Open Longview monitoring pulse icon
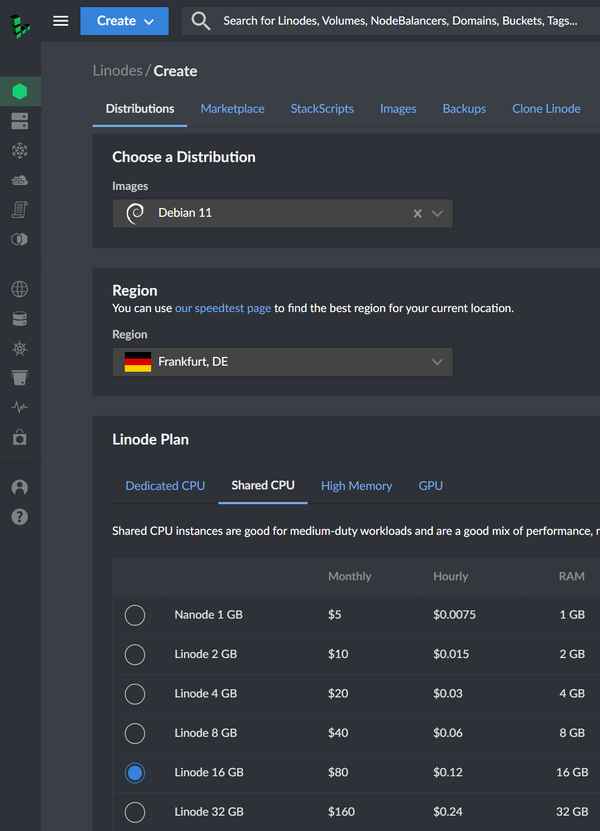This screenshot has height=831, width=600. [x=20, y=408]
